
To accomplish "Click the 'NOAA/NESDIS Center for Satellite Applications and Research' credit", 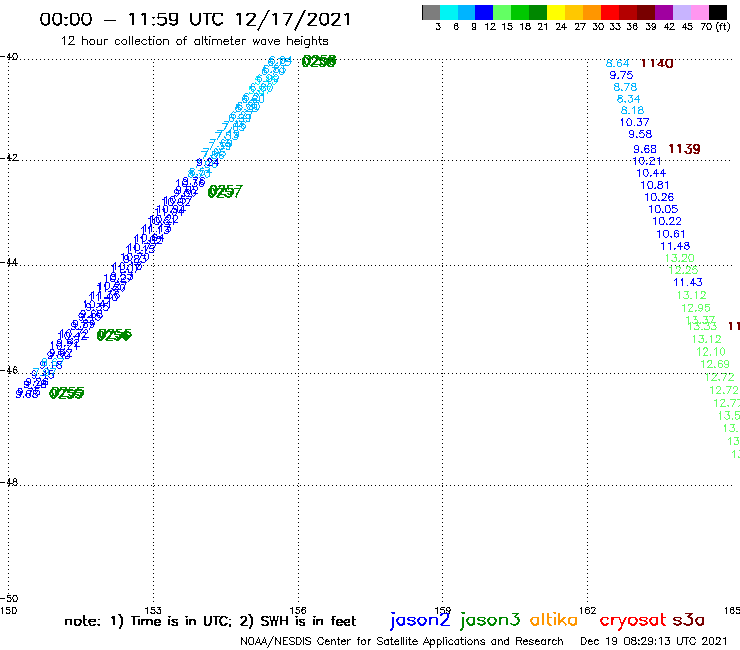I will [x=402, y=641].
